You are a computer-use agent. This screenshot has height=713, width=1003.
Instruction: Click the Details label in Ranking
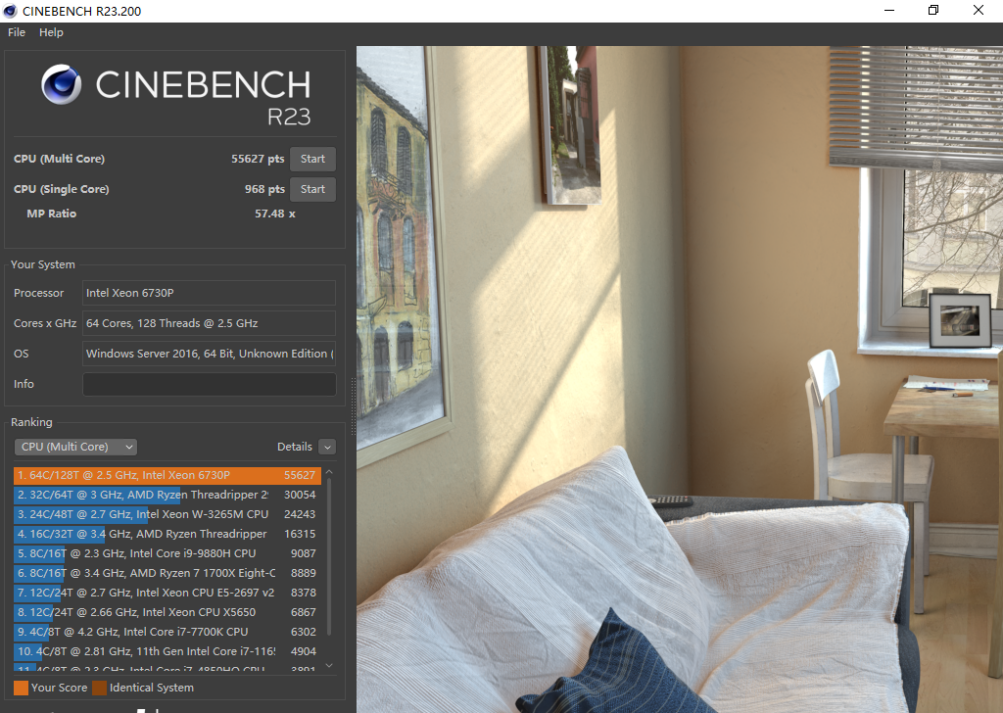point(294,446)
